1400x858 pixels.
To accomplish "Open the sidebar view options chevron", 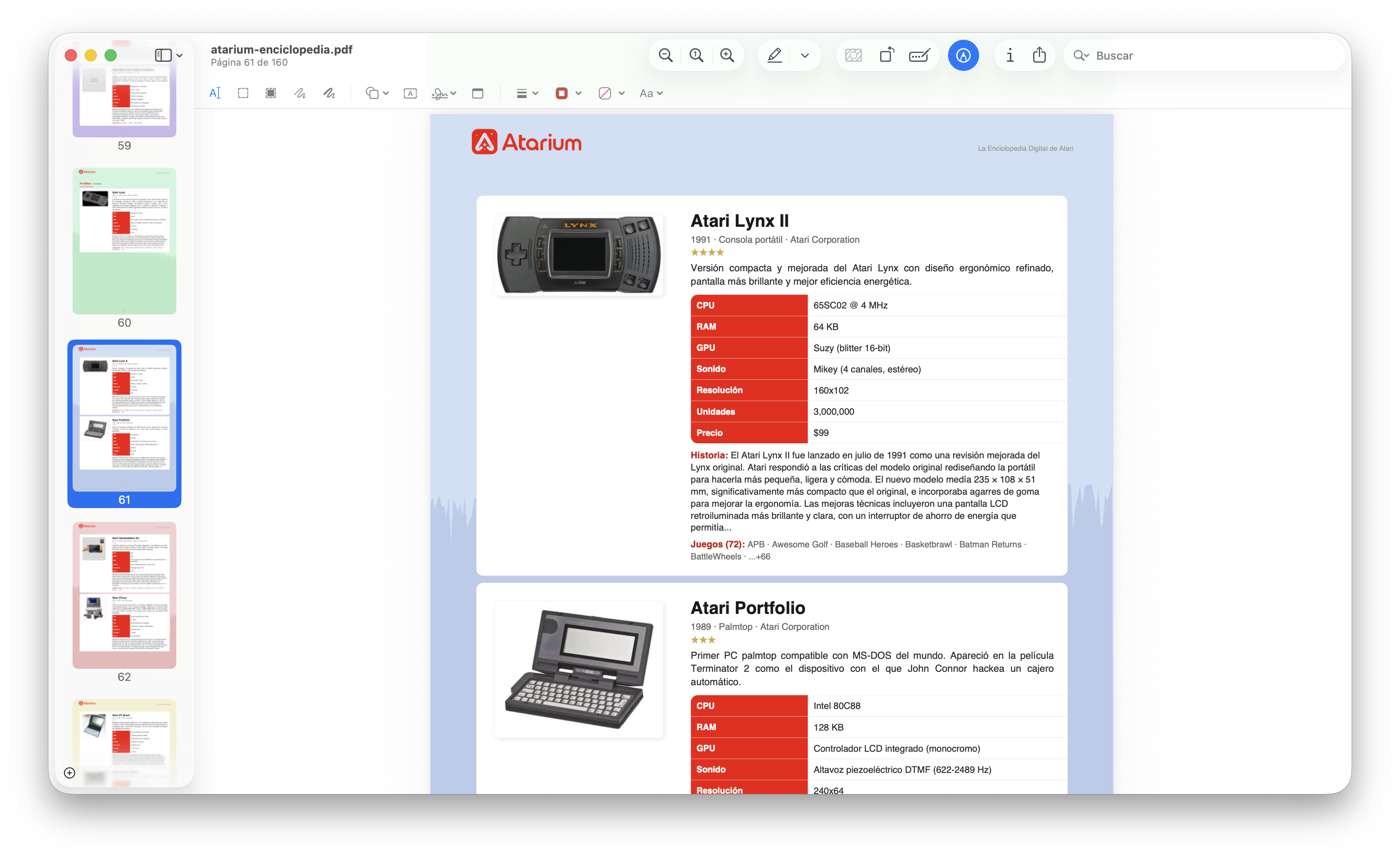I will point(180,56).
